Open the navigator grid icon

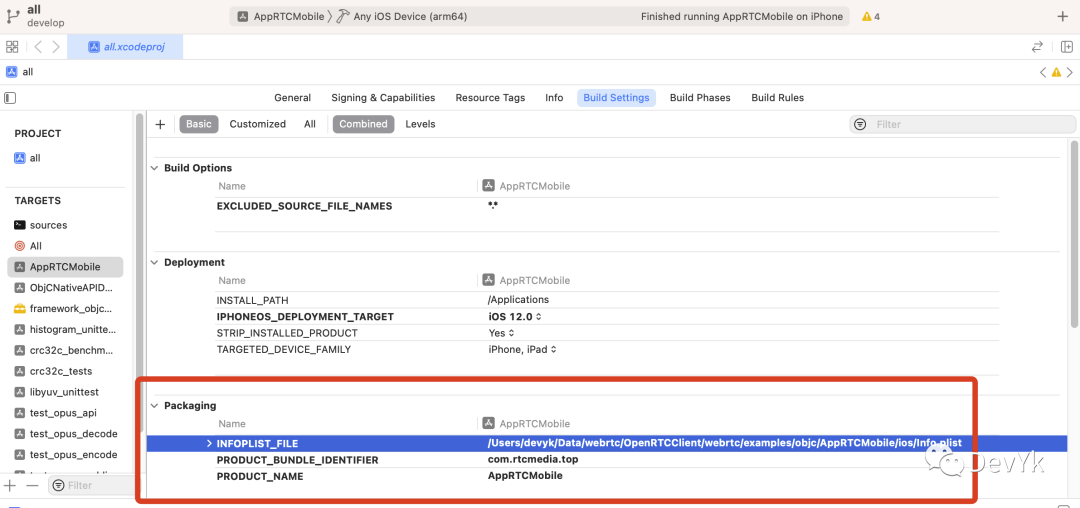point(12,47)
